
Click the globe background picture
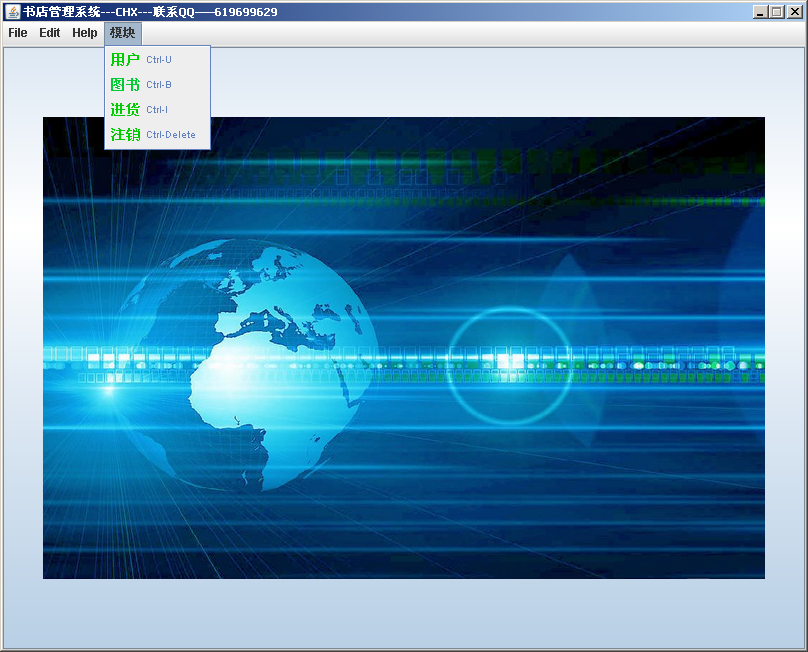tap(403, 348)
